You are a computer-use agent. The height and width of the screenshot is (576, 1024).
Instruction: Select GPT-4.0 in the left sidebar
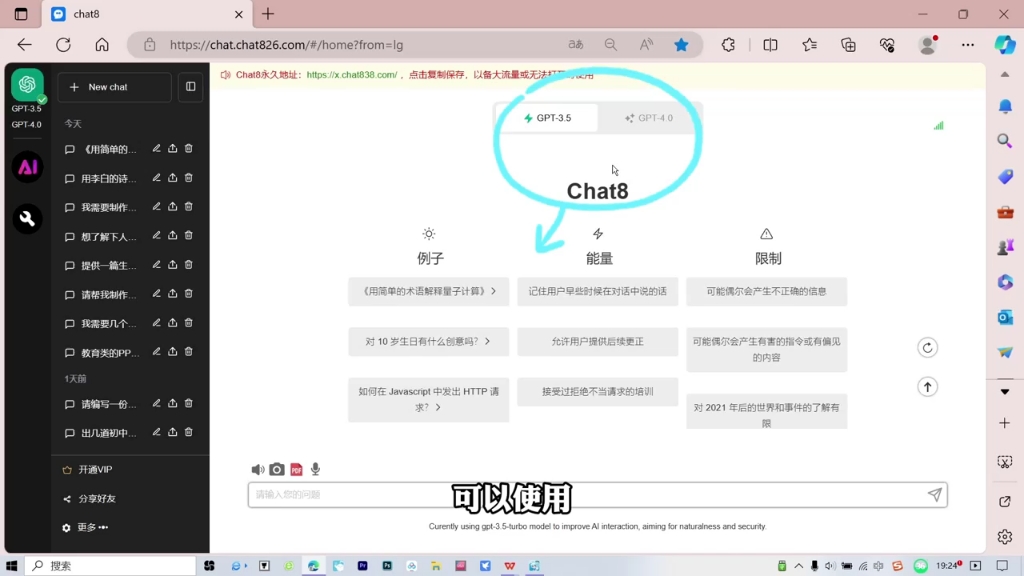tap(27, 125)
